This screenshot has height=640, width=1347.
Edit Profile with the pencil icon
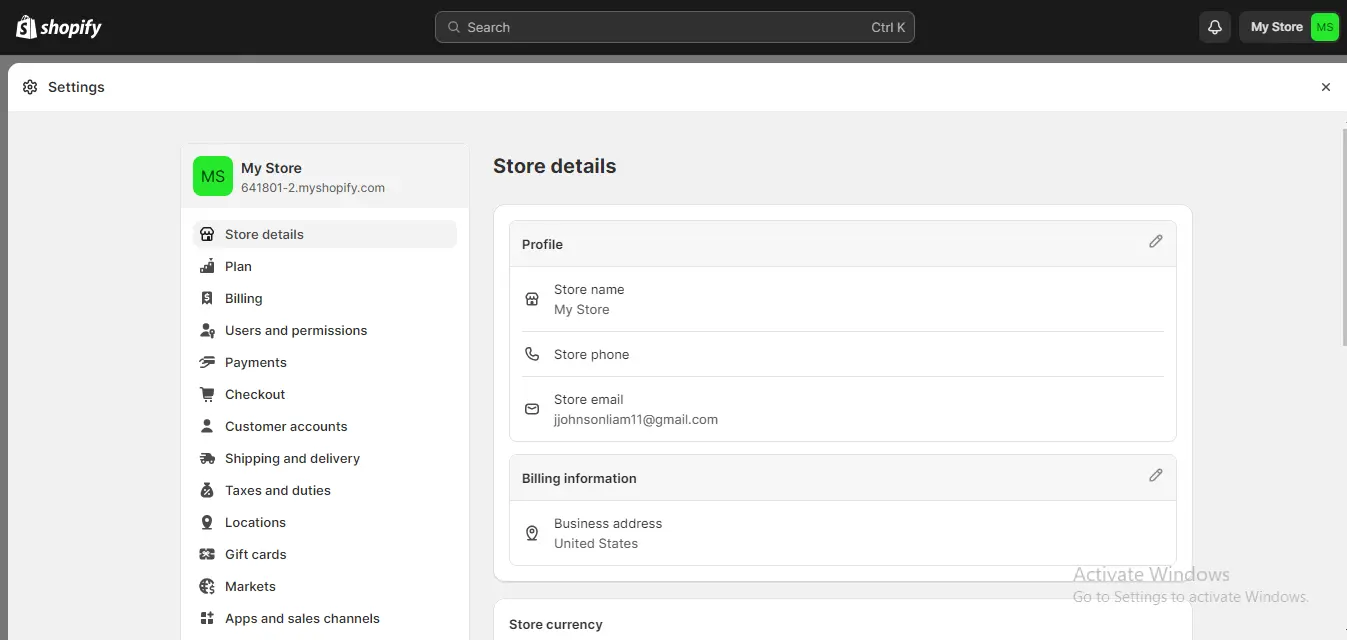1156,241
